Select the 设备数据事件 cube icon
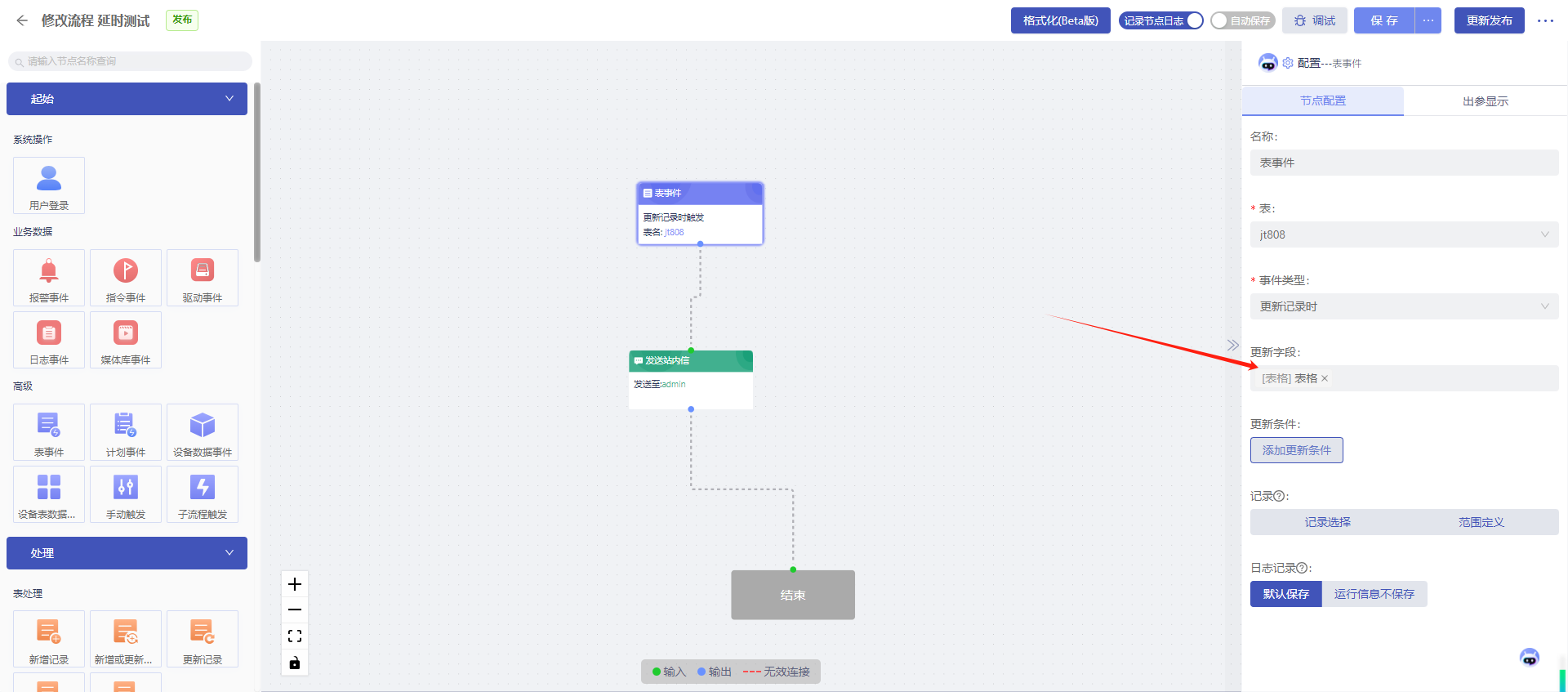1568x692 pixels. pos(203,425)
